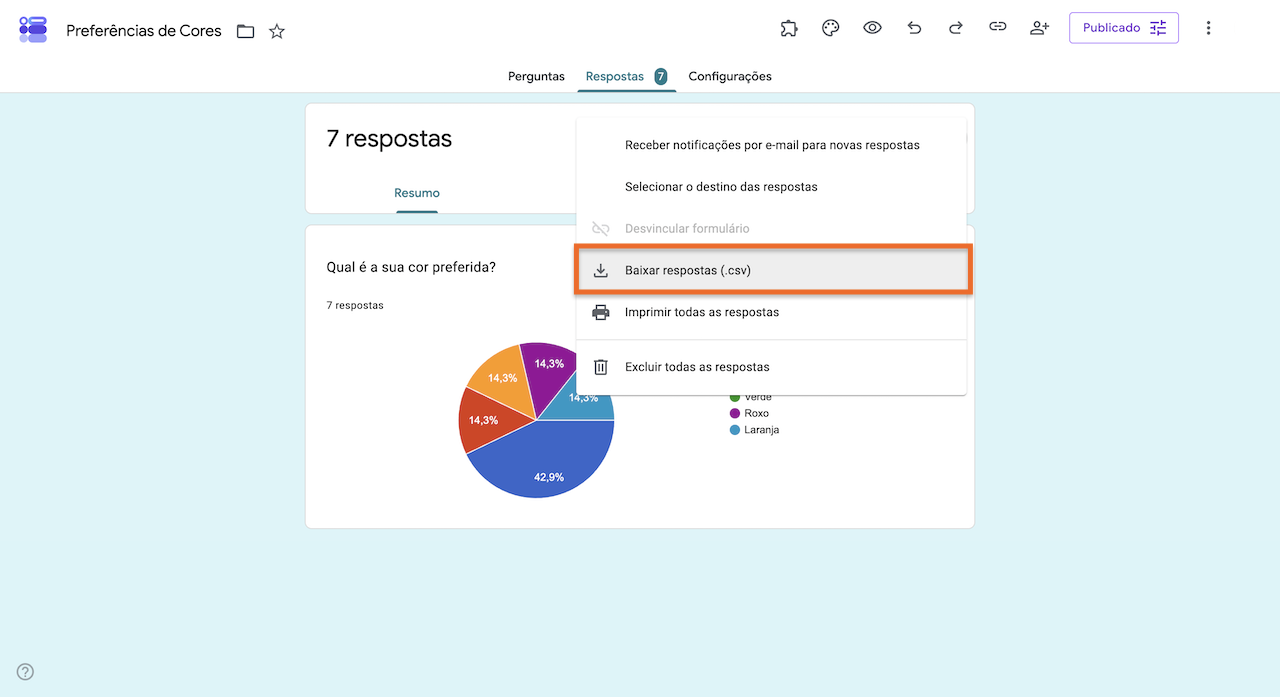This screenshot has width=1280, height=697.
Task: Choose Excluir todas as respostas
Action: click(771, 367)
